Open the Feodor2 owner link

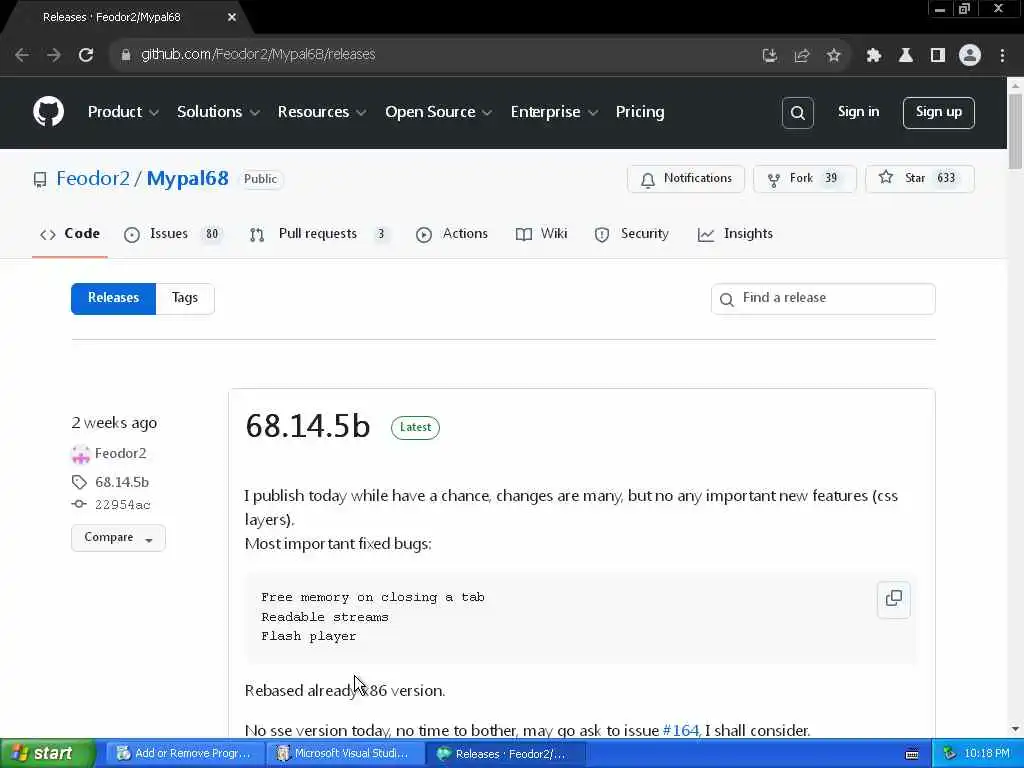[x=93, y=178]
